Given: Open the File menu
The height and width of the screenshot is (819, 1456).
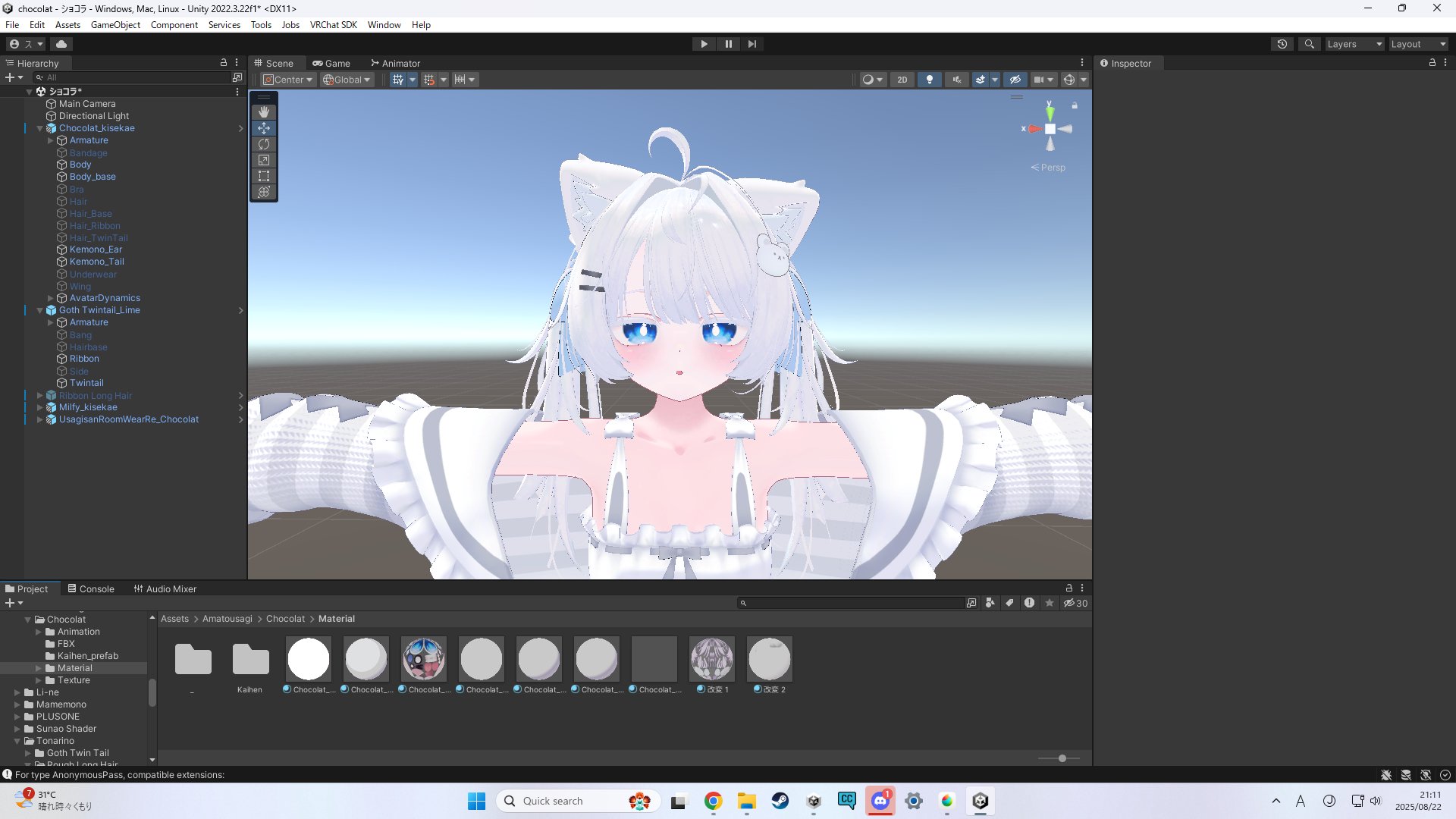Looking at the screenshot, I should point(12,25).
